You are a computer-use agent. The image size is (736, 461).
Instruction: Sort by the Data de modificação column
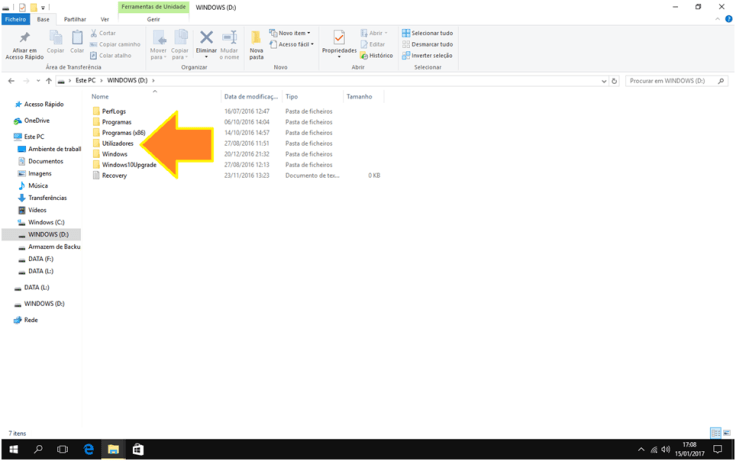coord(250,97)
